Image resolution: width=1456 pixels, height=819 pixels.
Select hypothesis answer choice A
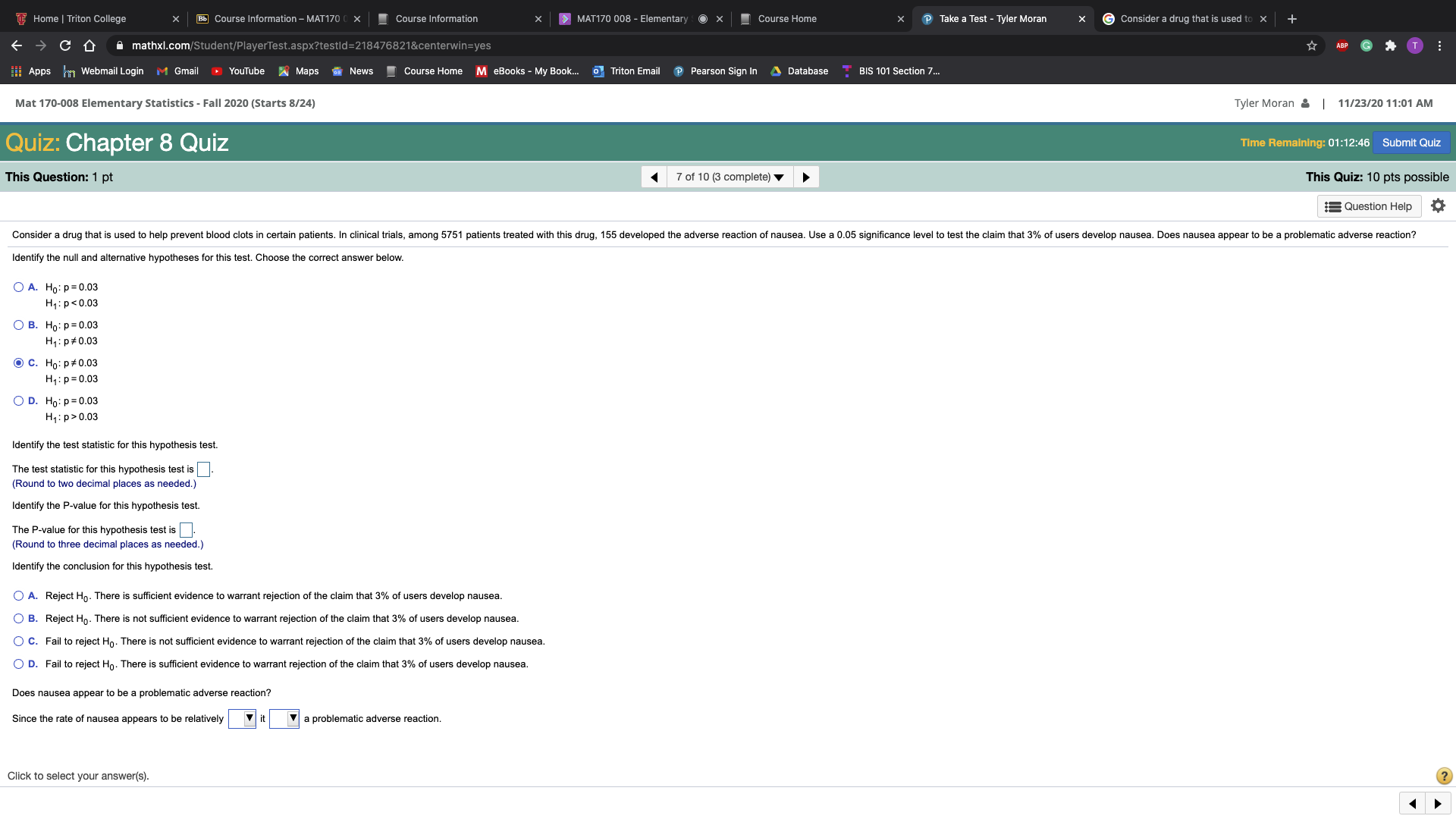pyautogui.click(x=17, y=287)
